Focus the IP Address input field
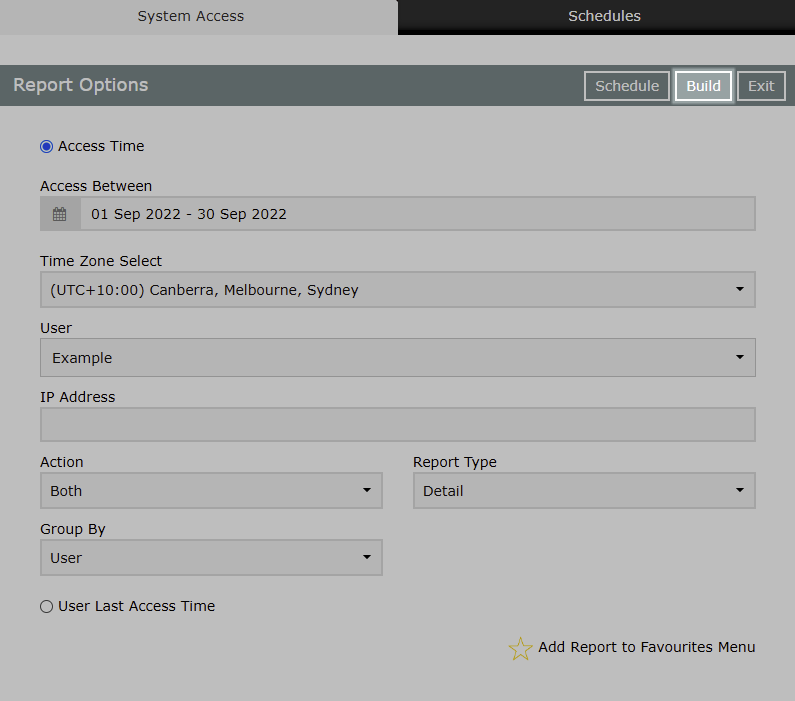795x701 pixels. tap(398, 424)
